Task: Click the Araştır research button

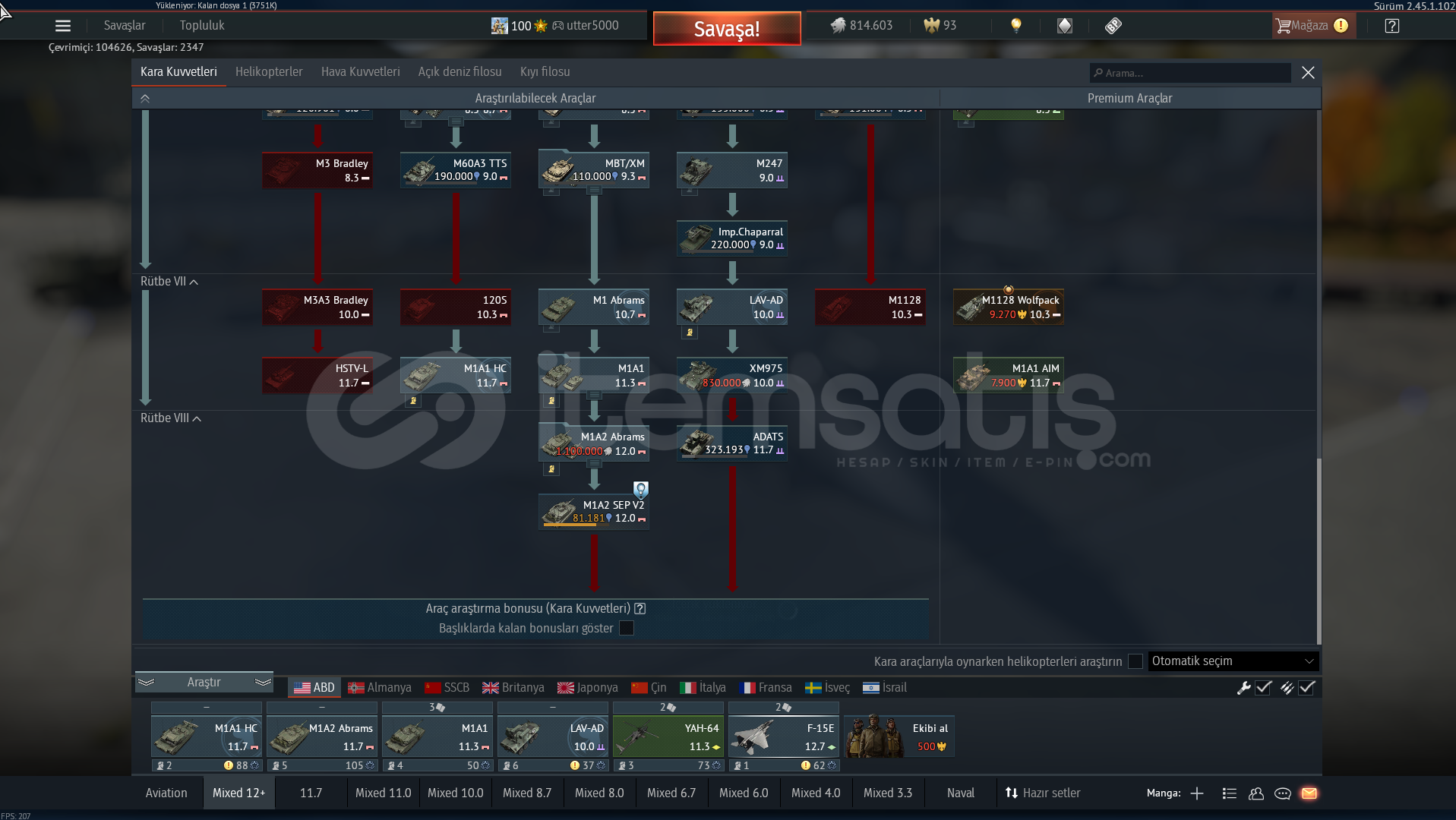Action: (x=204, y=682)
